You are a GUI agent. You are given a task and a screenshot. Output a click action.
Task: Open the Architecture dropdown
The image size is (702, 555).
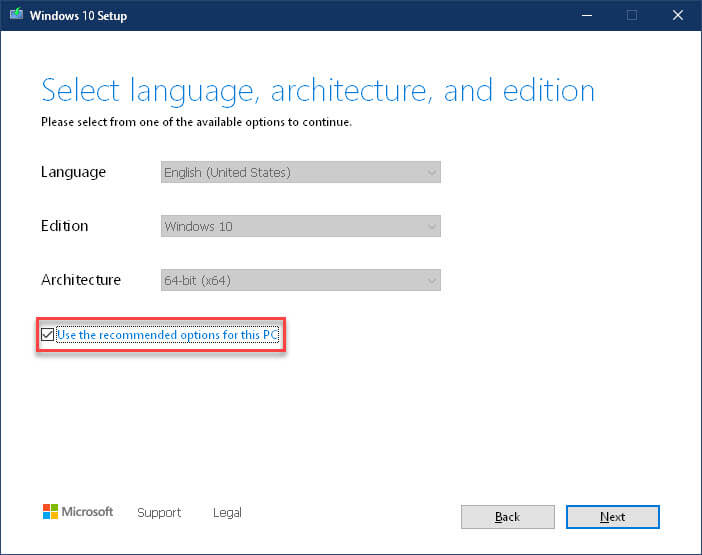coord(300,280)
